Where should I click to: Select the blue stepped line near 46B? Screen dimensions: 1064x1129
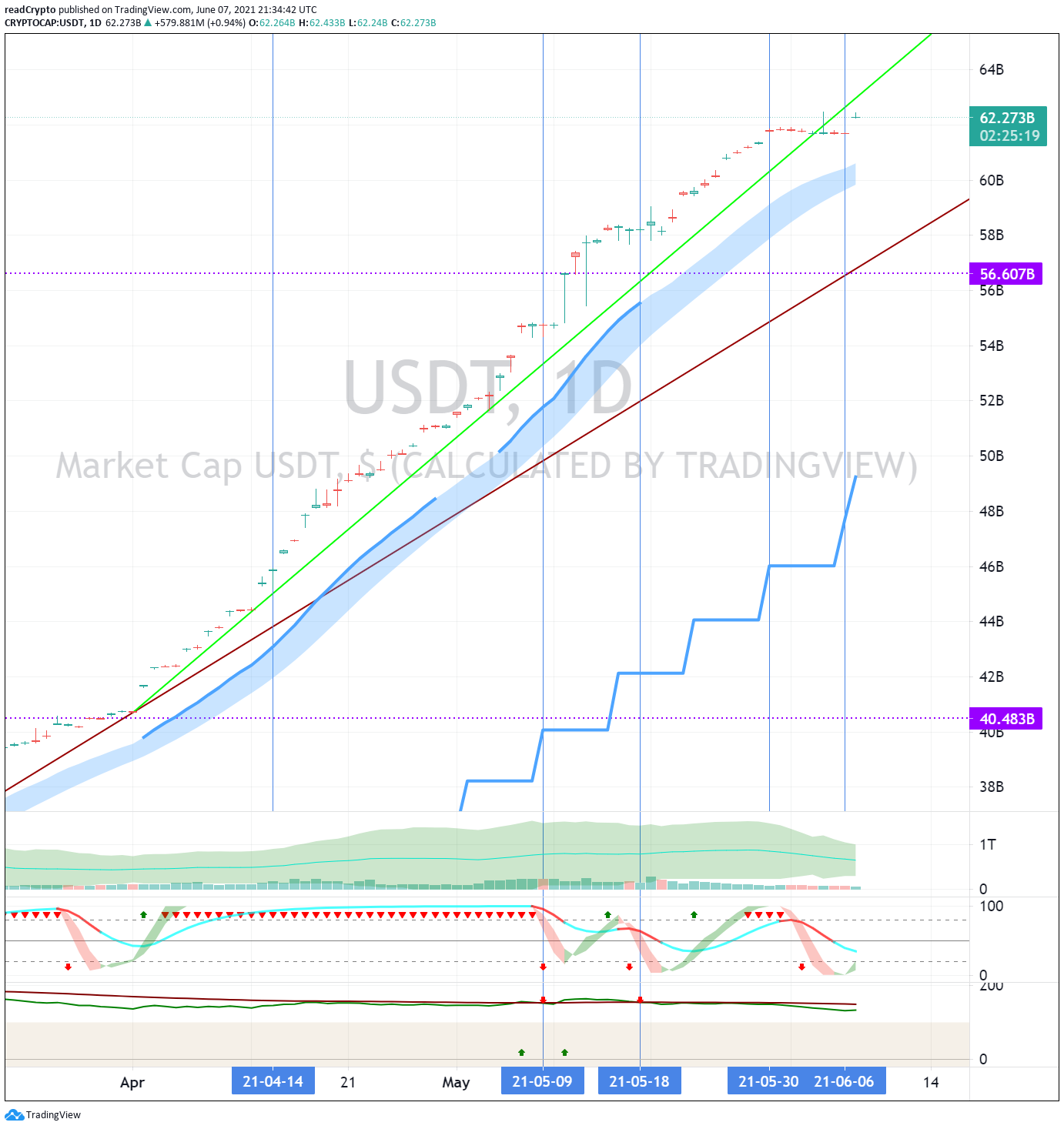[x=801, y=566]
